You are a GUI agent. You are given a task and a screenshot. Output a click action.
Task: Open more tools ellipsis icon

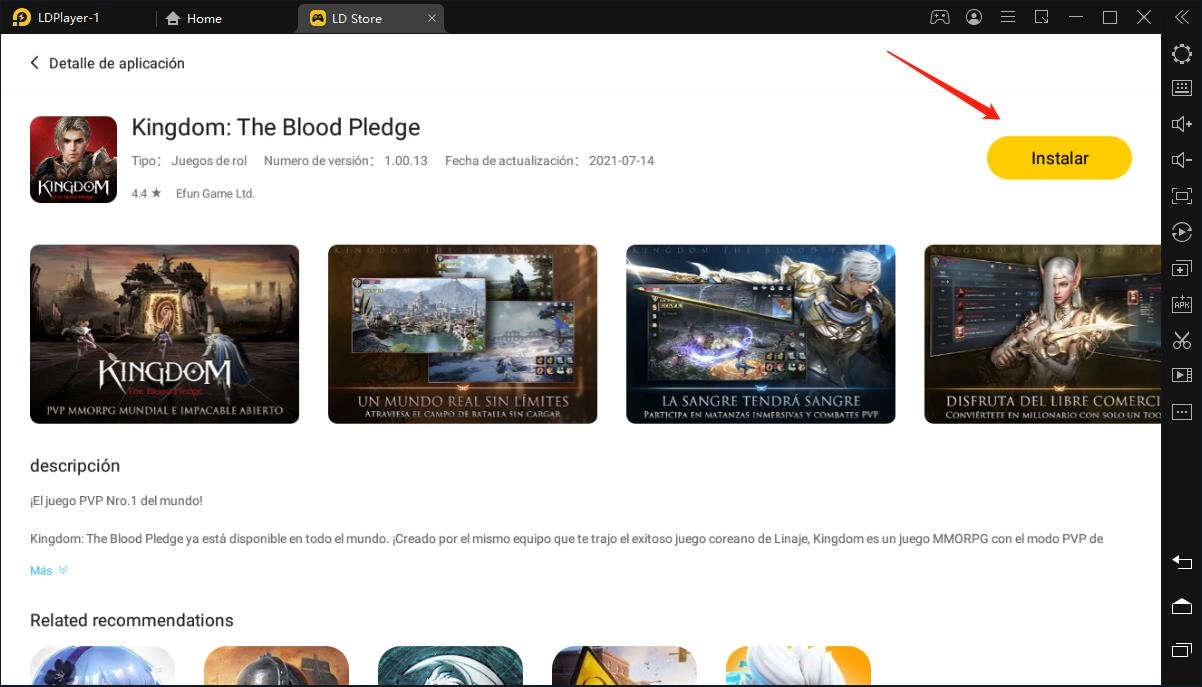(x=1181, y=411)
